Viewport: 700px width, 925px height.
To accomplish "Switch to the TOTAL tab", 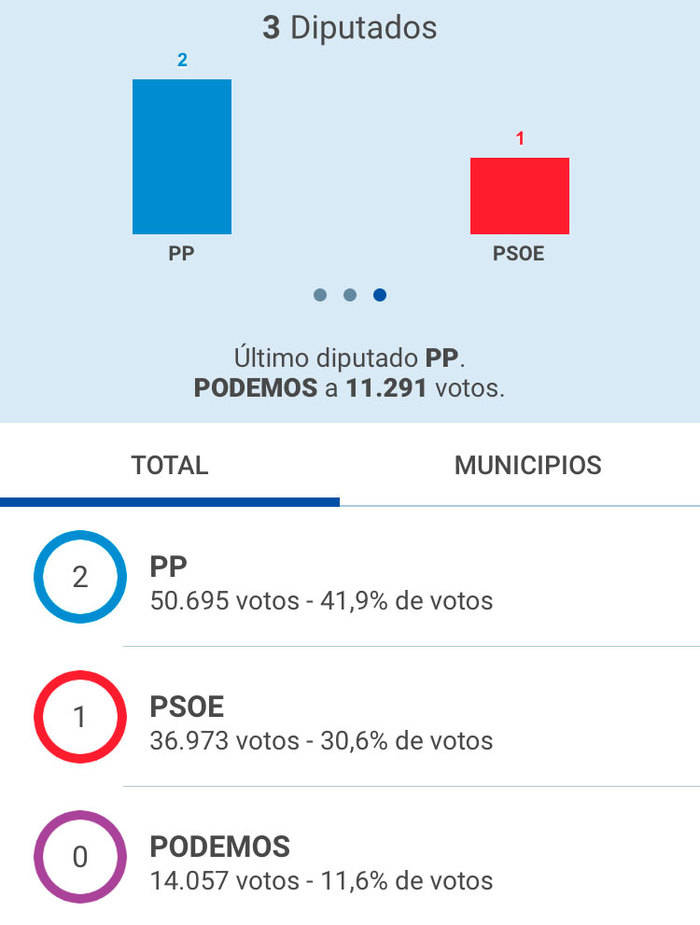I will coord(170,465).
